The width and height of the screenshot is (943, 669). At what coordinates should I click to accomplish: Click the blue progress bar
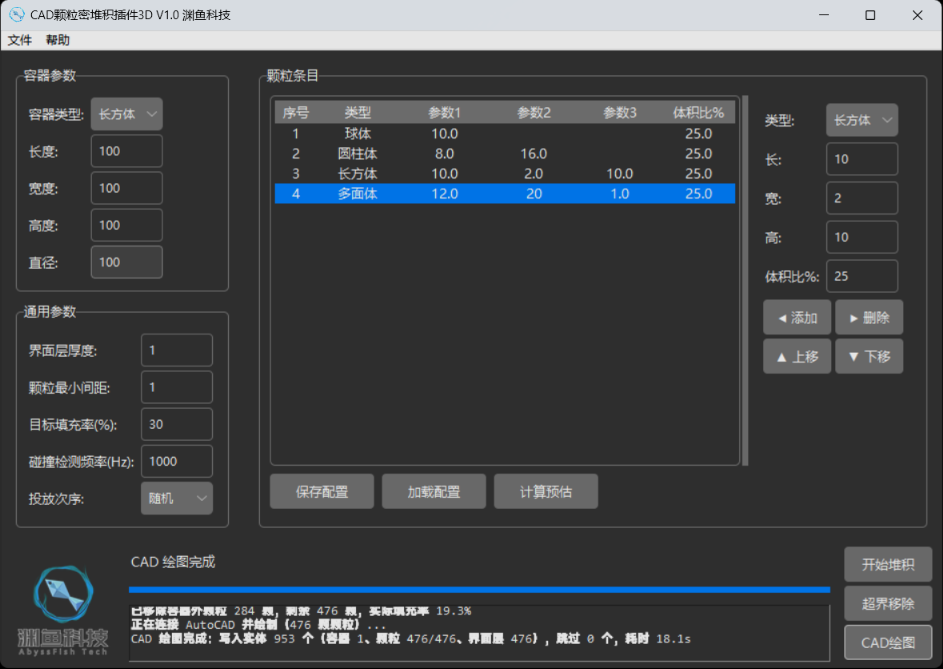(x=479, y=590)
